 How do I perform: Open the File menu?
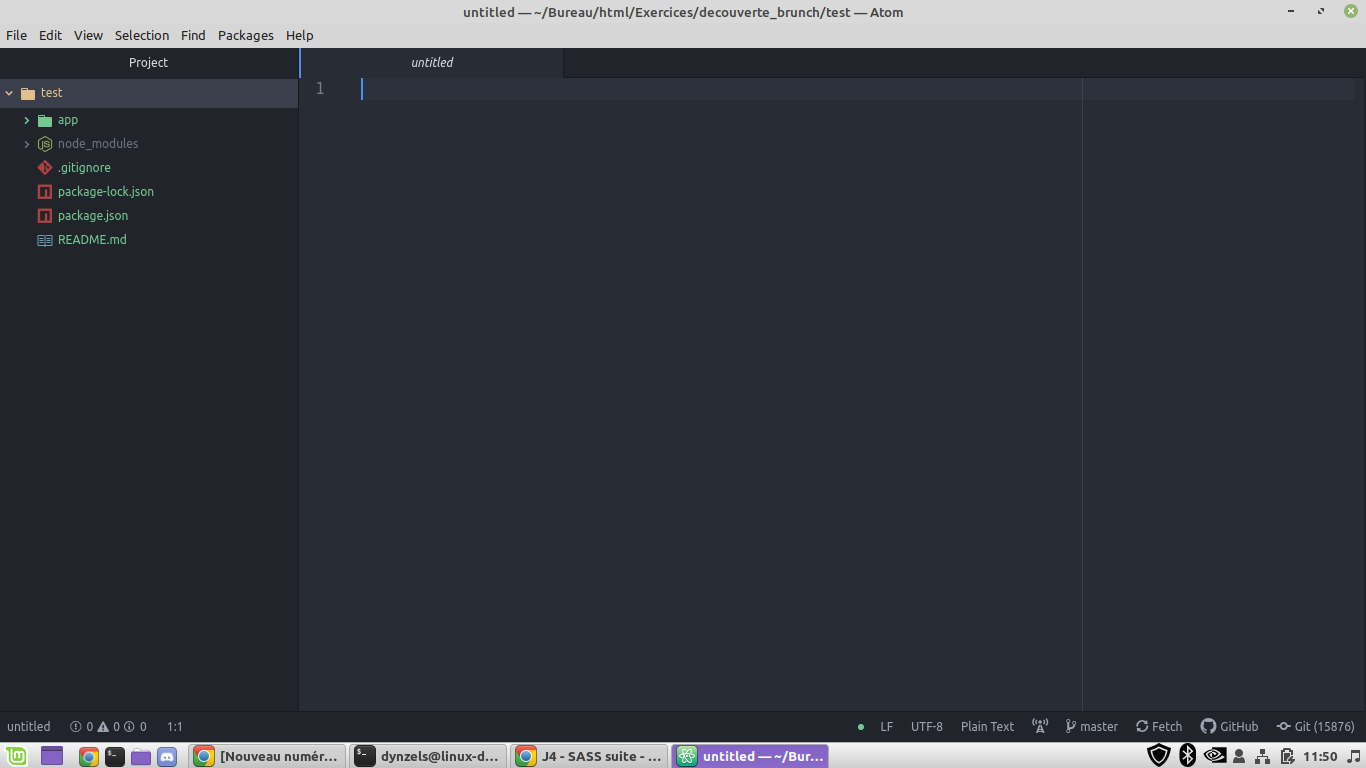(16, 35)
